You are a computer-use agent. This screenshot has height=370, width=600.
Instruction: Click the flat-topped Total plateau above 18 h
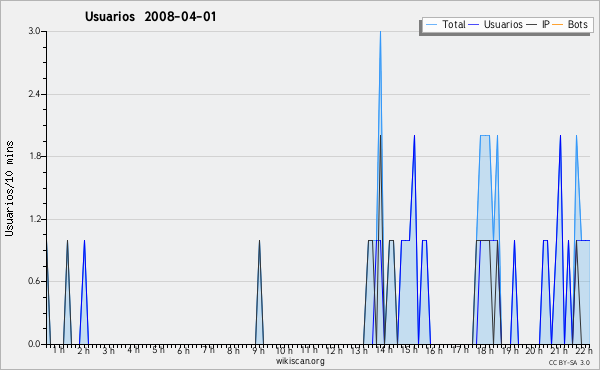pos(485,135)
